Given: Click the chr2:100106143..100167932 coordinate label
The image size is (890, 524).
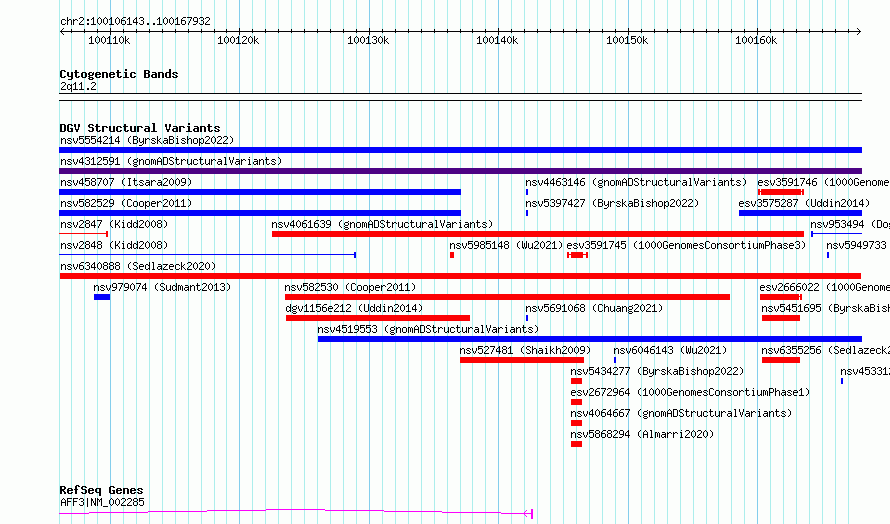Looking at the screenshot, I should [135, 22].
